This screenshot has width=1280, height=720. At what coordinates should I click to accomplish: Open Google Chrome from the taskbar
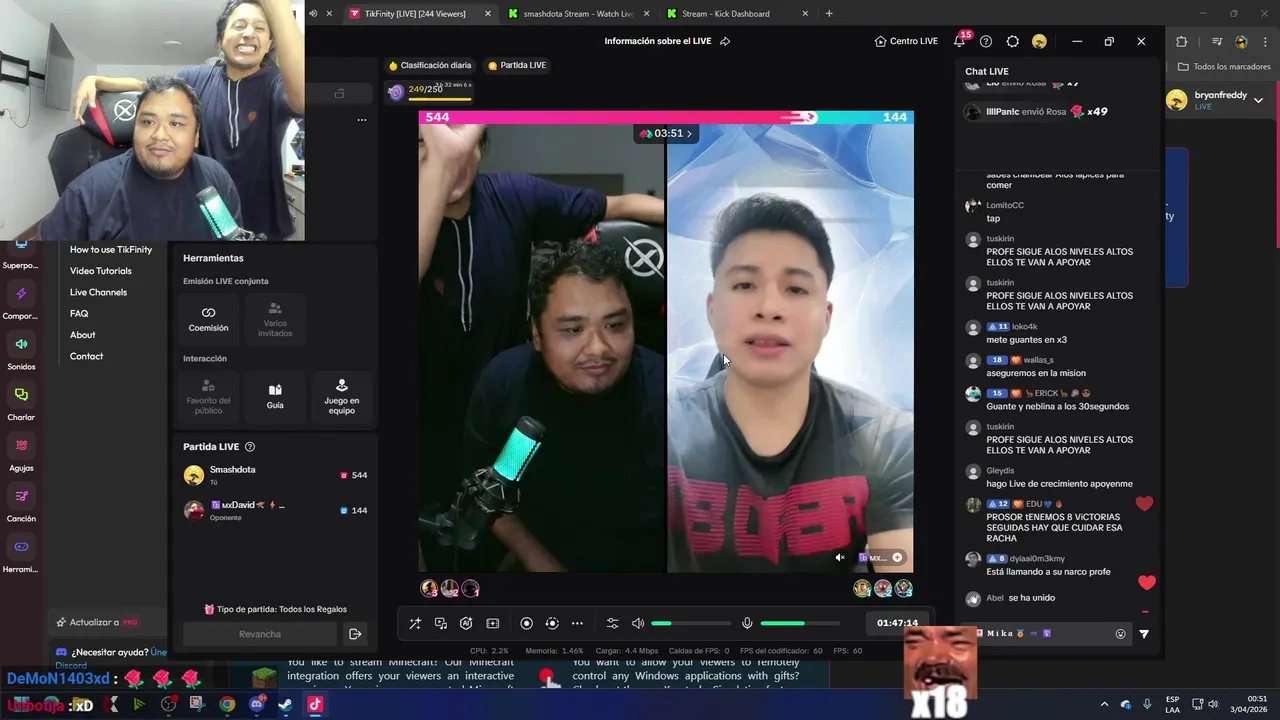tap(227, 704)
